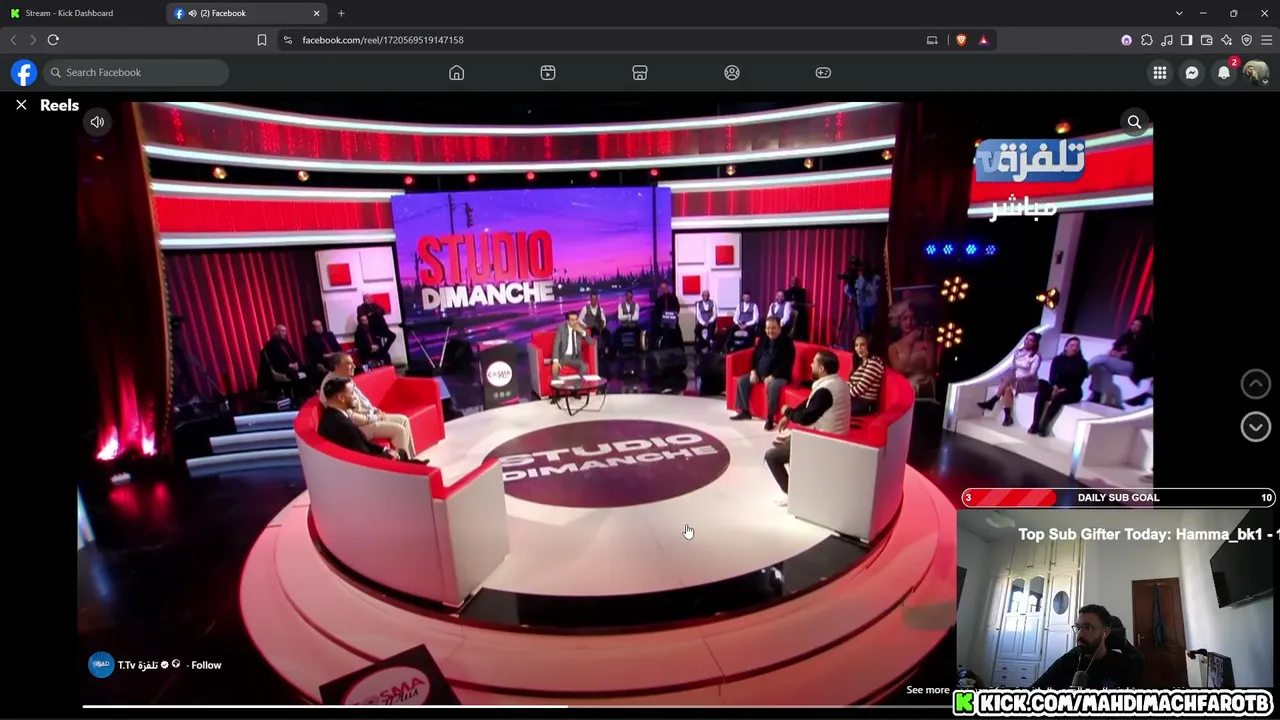The height and width of the screenshot is (720, 1280).
Task: Open Brave Wallet
Action: 1206,40
